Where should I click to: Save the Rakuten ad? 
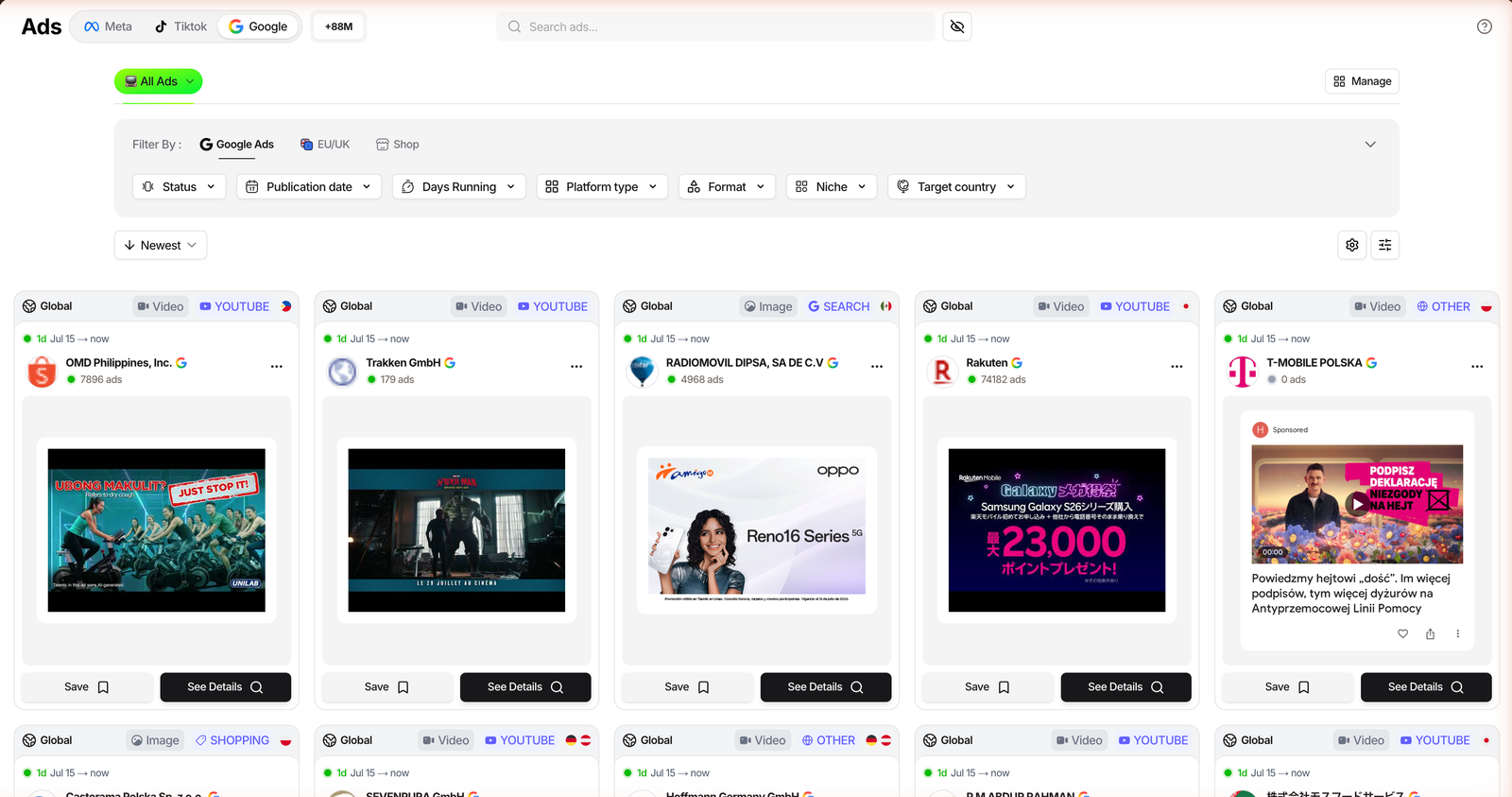click(x=988, y=687)
